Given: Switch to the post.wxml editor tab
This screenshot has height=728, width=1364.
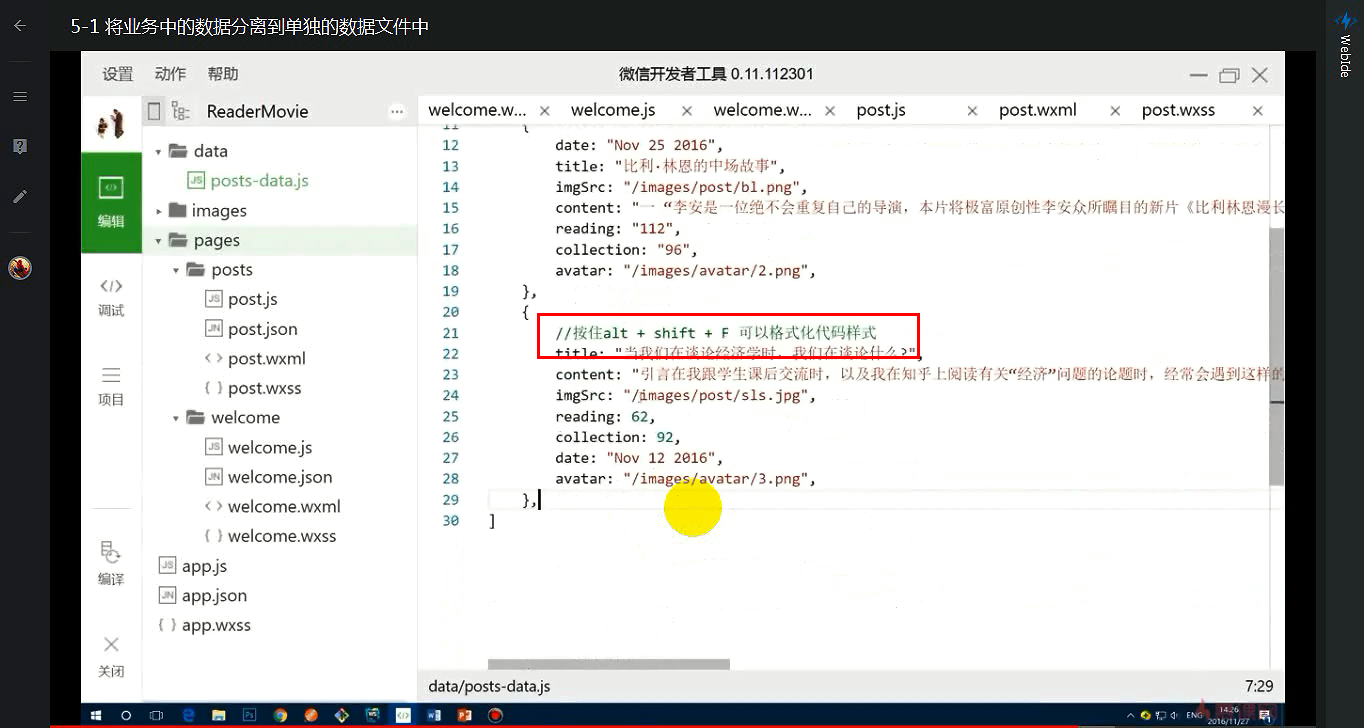Looking at the screenshot, I should [x=1038, y=110].
